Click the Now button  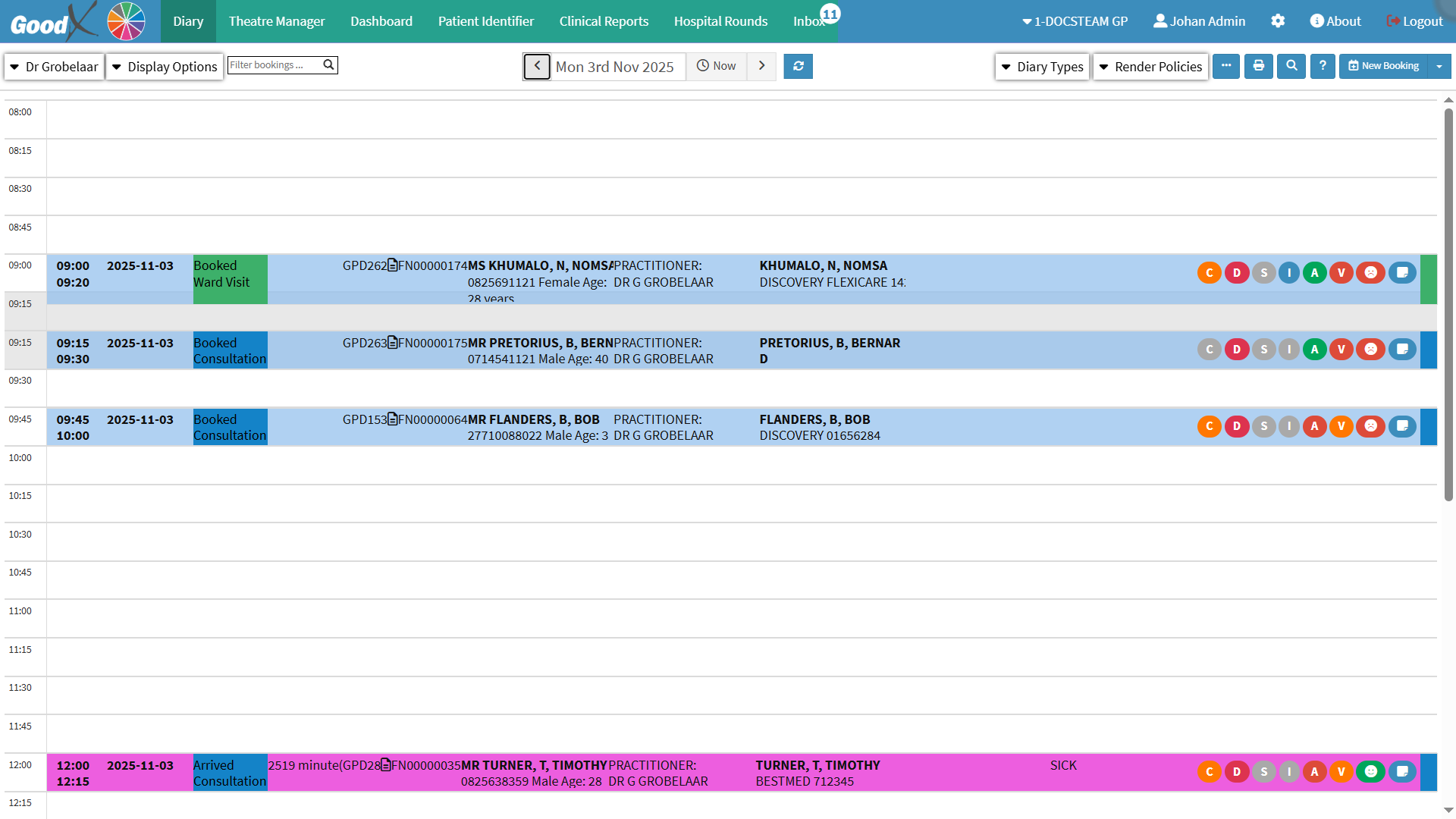coord(717,66)
